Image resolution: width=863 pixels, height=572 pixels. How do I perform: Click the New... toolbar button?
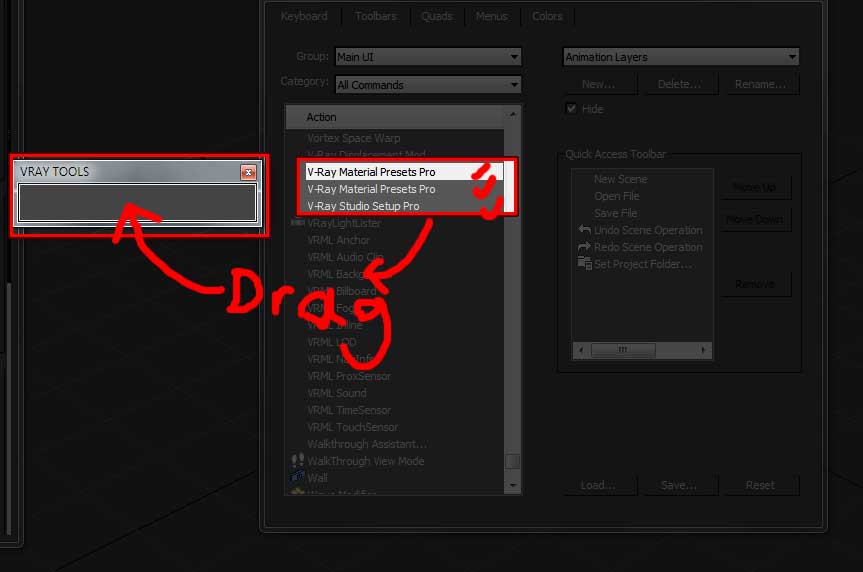599,84
